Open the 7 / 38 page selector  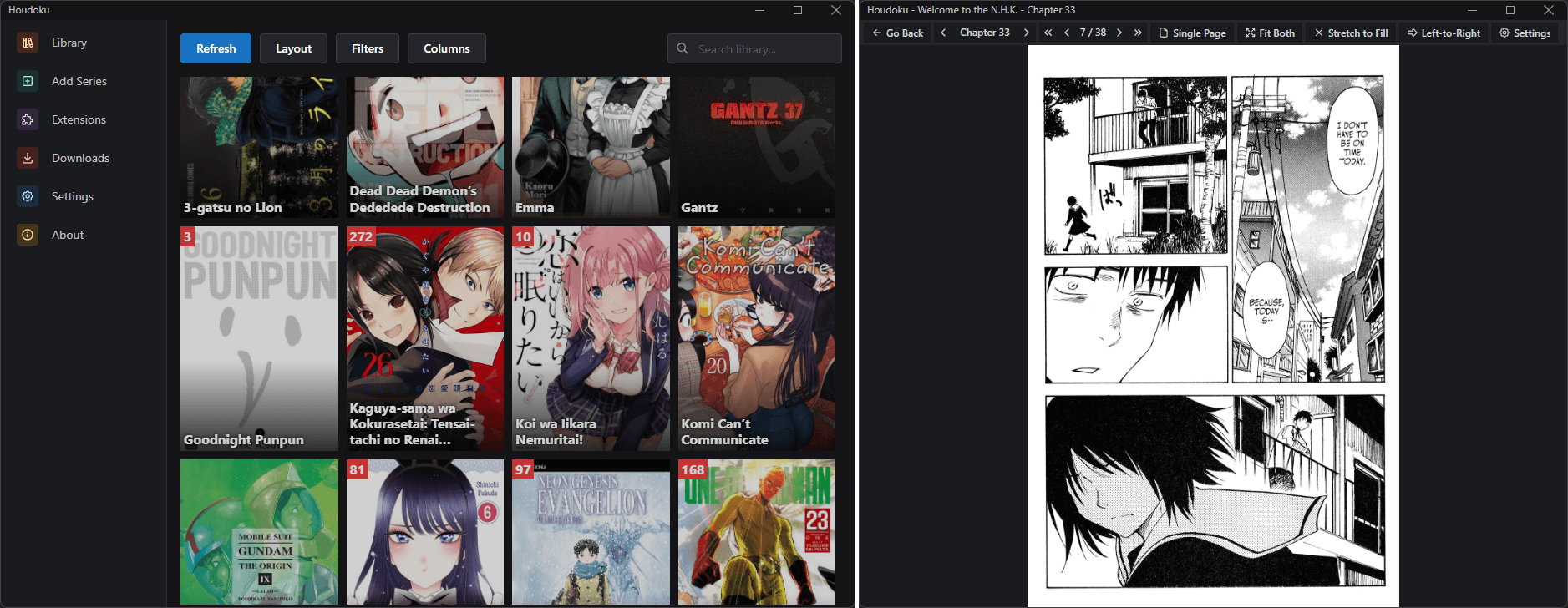(x=1093, y=33)
